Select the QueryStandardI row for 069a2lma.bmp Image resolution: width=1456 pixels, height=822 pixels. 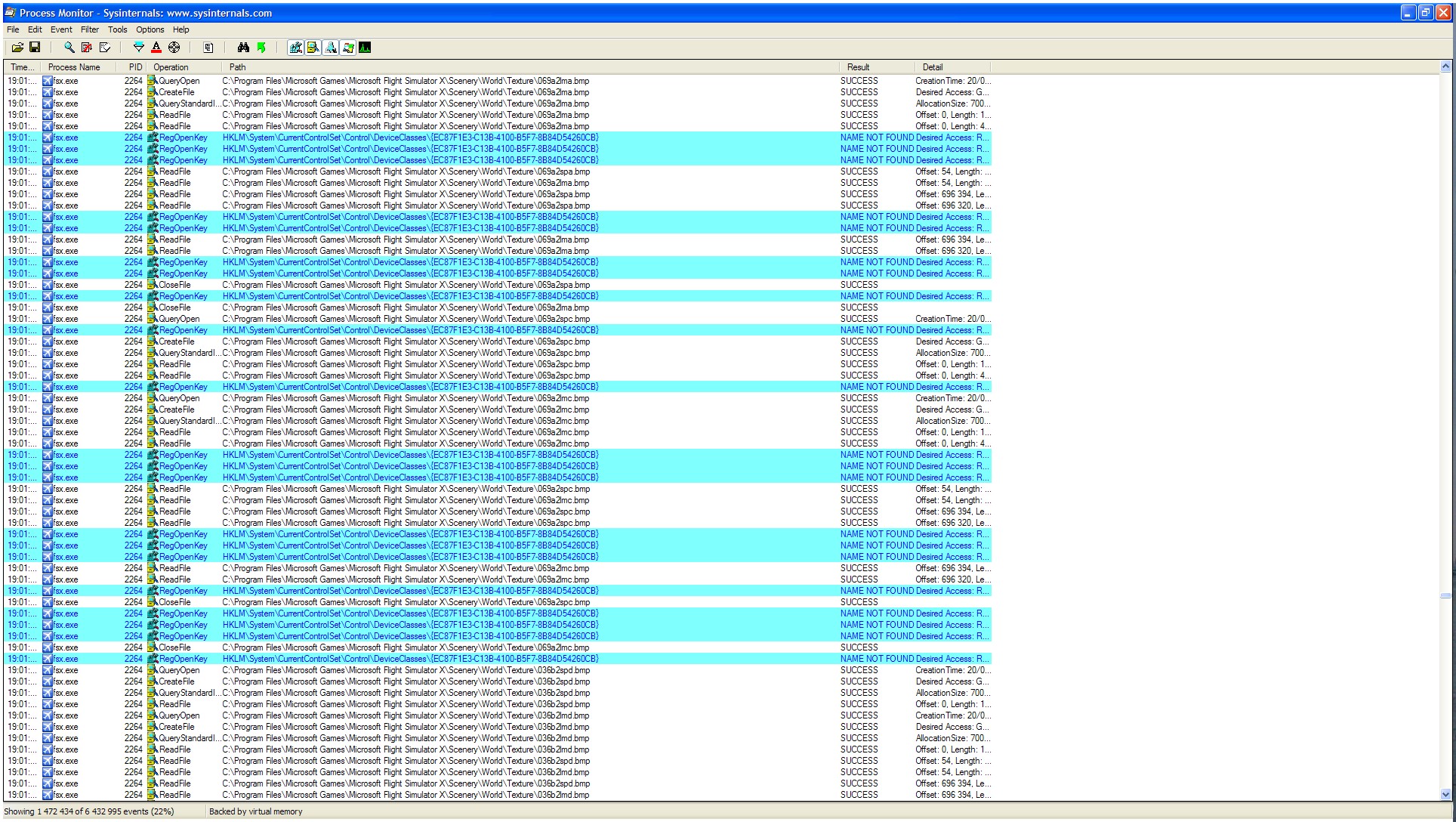tap(498, 104)
